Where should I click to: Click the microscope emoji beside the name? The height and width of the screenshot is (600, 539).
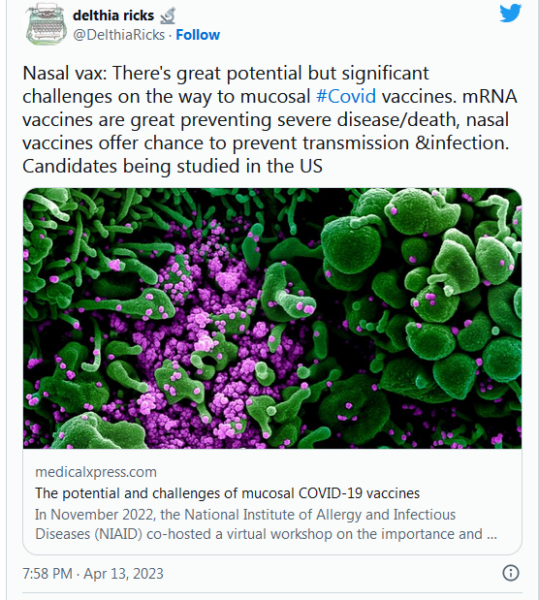[x=168, y=16]
